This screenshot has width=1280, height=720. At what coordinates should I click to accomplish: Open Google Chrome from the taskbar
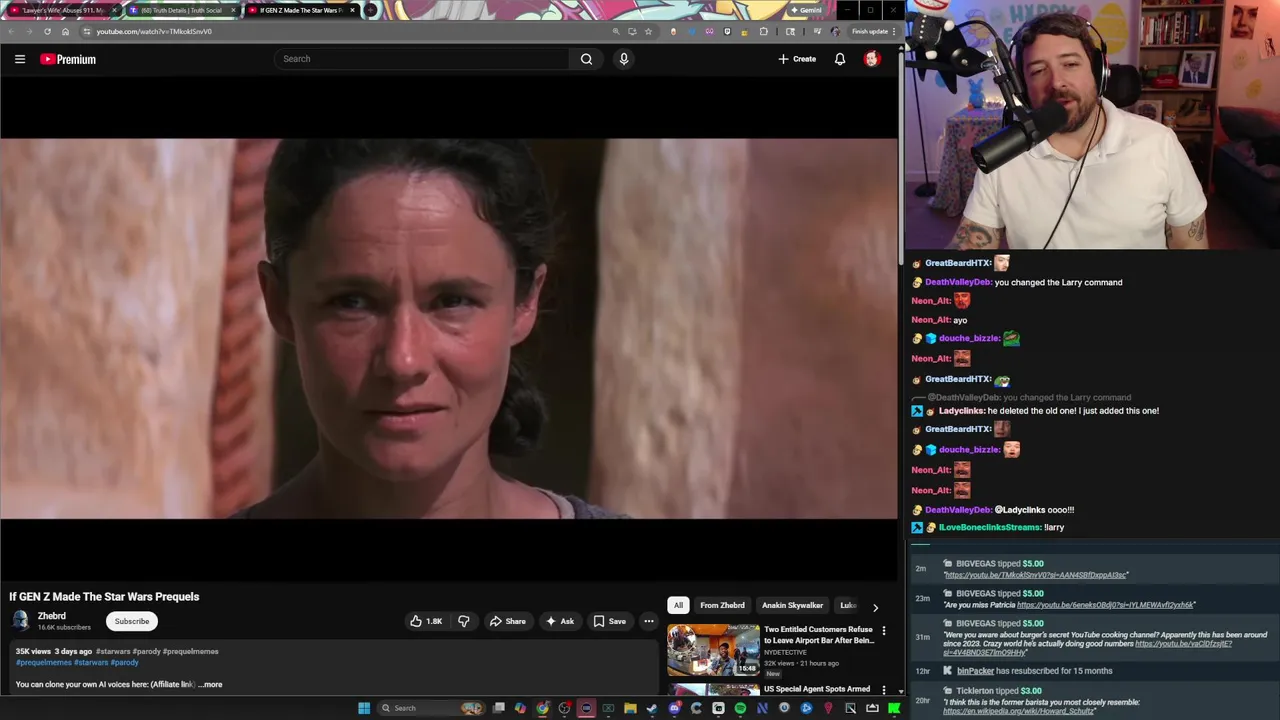pos(542,708)
